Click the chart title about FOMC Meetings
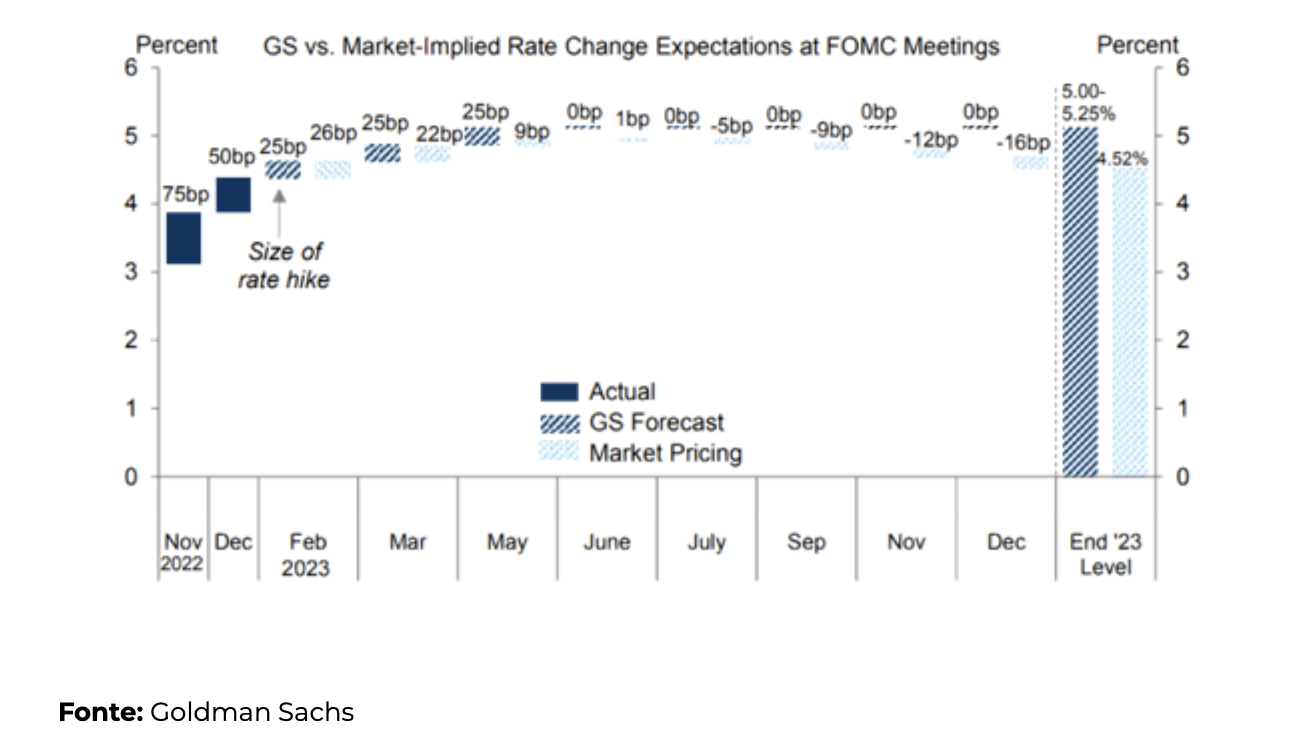 [631, 47]
